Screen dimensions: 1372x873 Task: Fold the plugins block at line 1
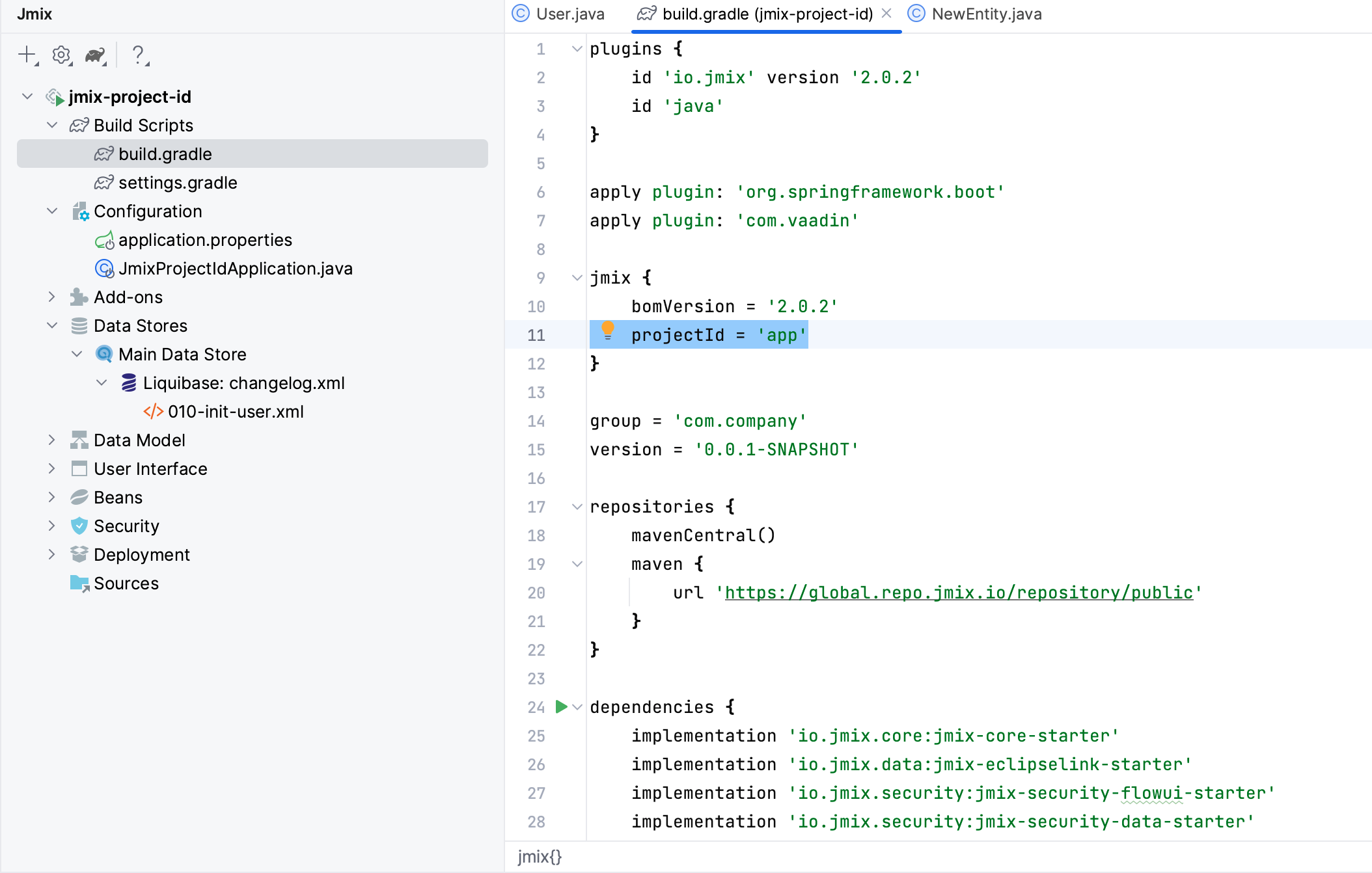coord(577,49)
